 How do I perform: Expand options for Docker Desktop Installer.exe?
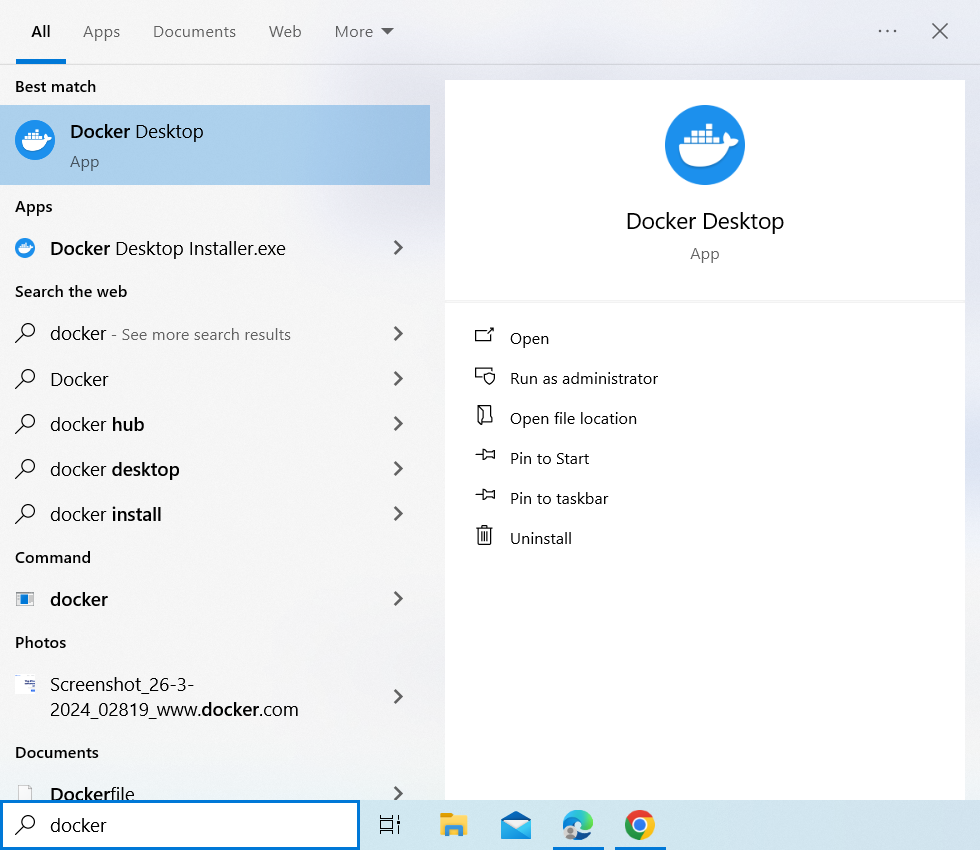pos(398,248)
